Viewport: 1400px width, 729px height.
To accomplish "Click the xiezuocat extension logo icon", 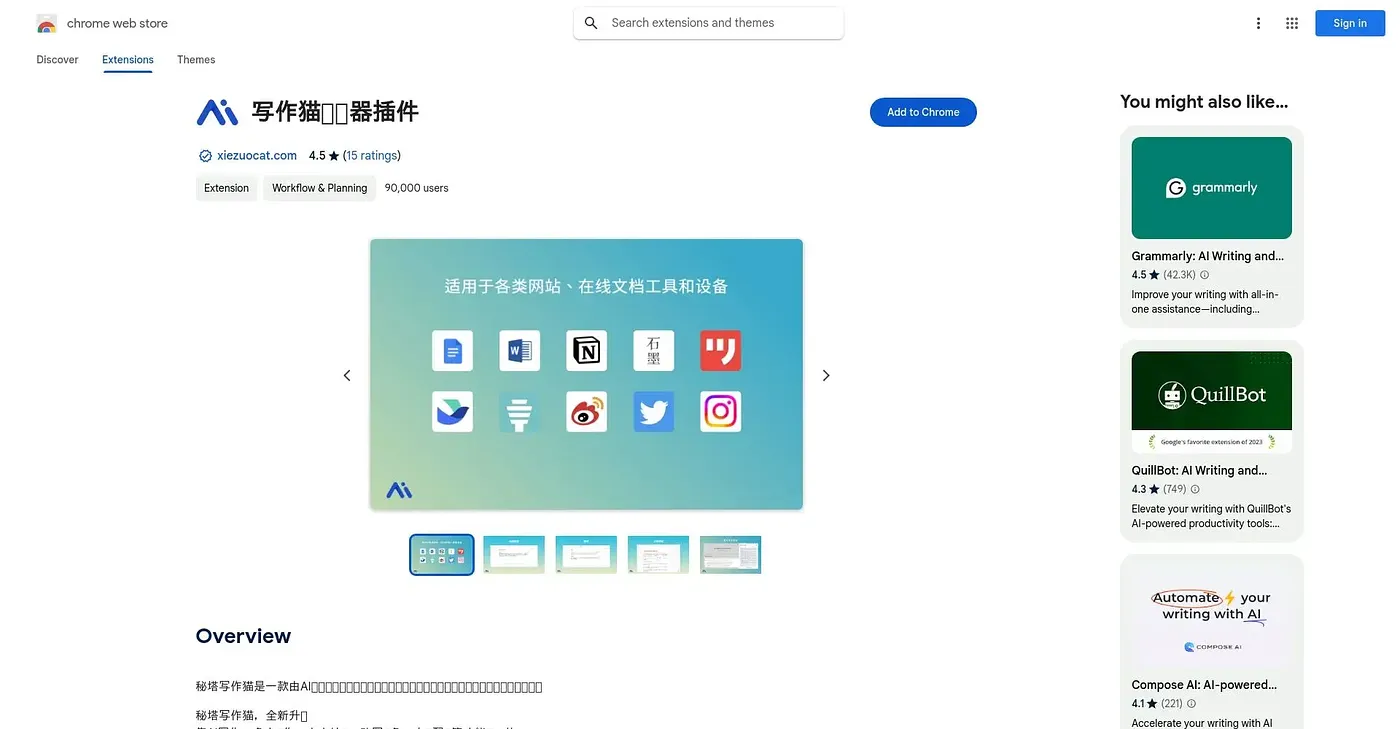I will (x=217, y=112).
